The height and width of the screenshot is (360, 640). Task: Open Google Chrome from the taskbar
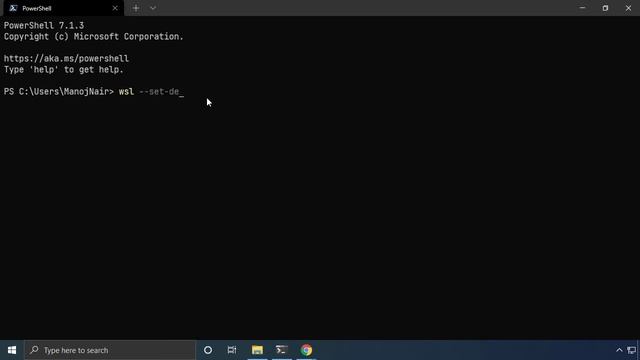pos(306,350)
